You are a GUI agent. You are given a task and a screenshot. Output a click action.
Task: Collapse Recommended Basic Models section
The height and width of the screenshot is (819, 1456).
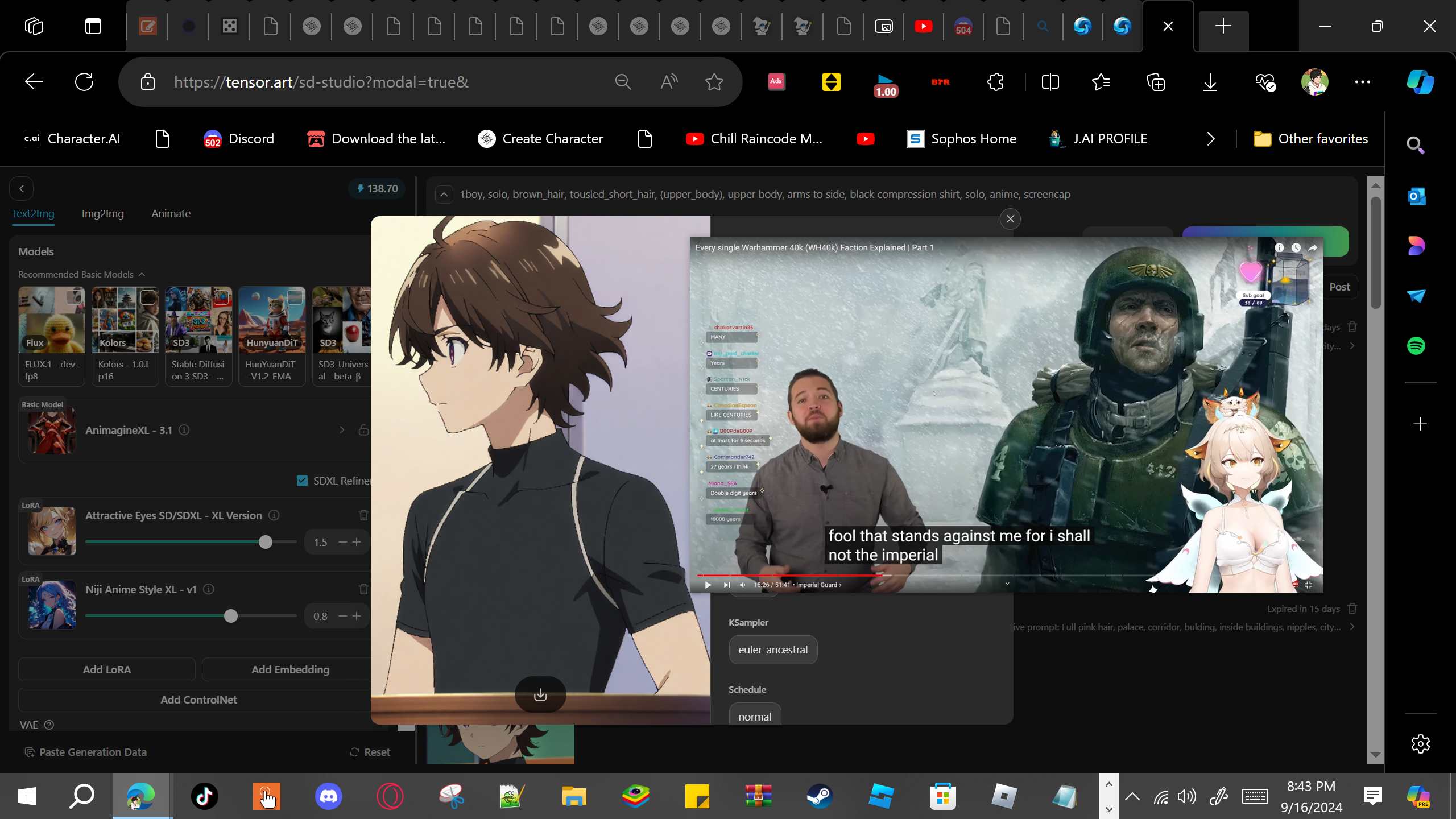point(142,275)
